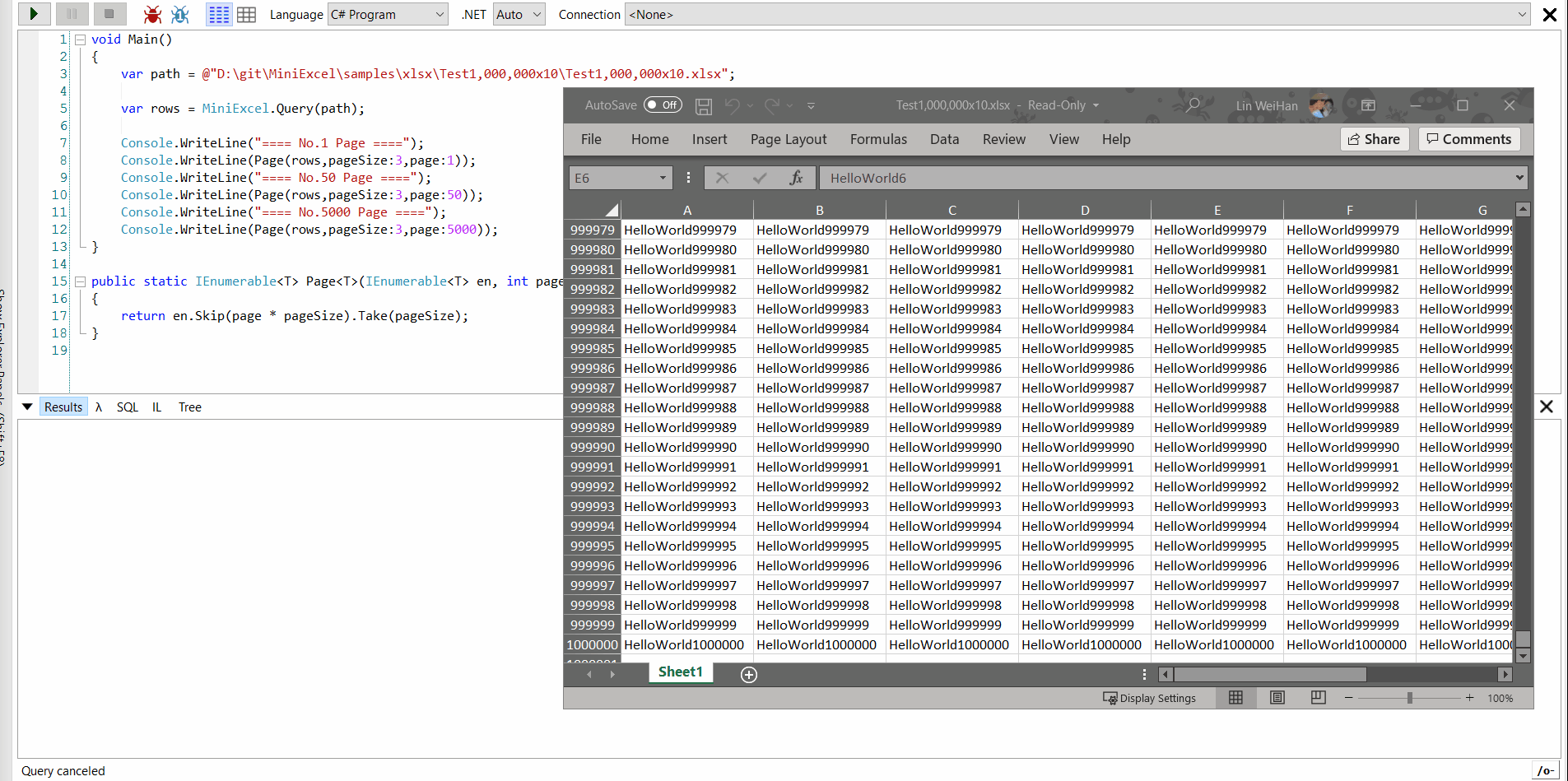The height and width of the screenshot is (781, 1568).
Task: Select the red debug (bug) icon
Action: pos(152,14)
